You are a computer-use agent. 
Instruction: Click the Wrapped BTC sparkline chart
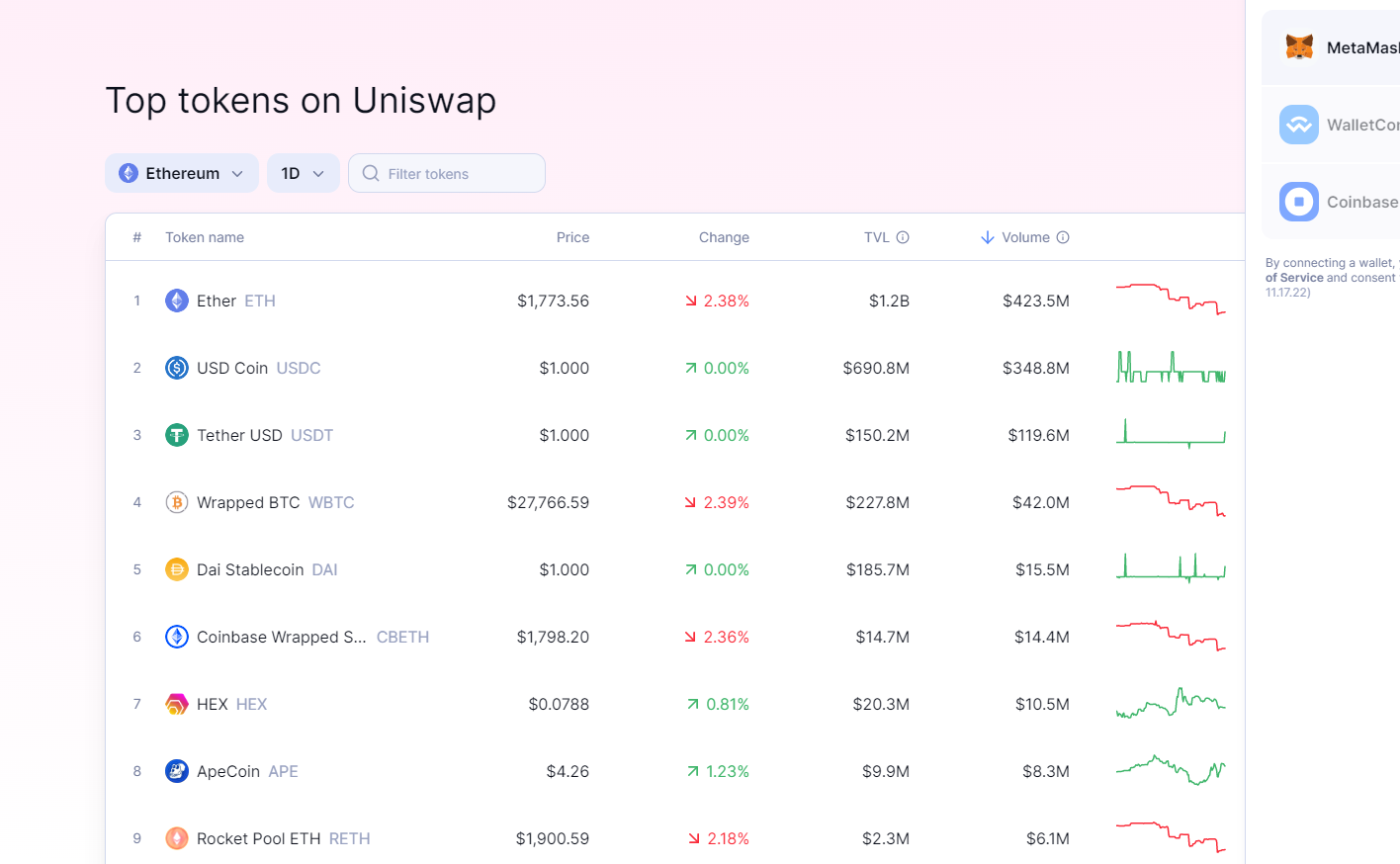(1171, 501)
